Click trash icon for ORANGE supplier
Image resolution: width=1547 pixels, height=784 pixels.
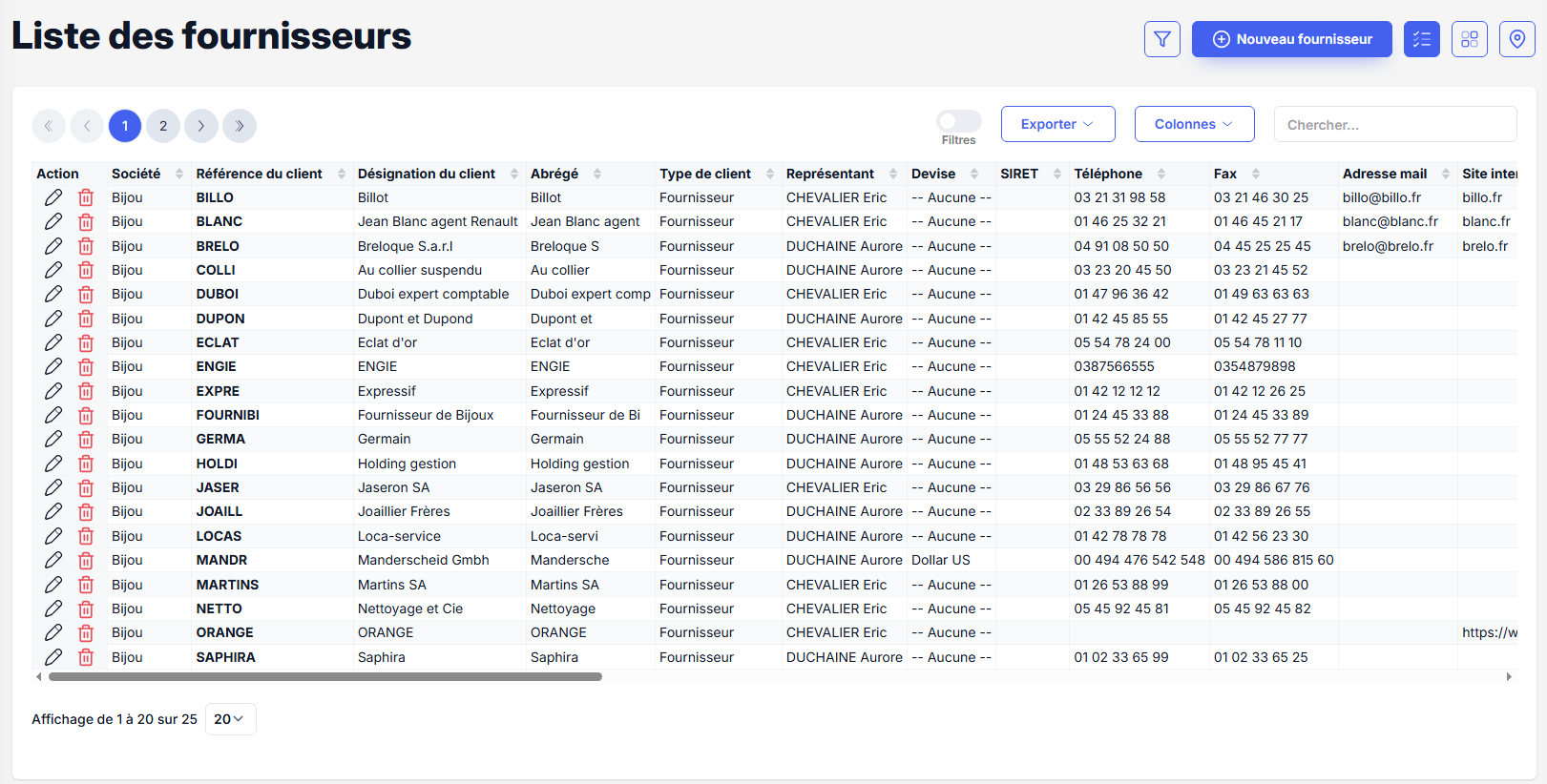coord(86,633)
